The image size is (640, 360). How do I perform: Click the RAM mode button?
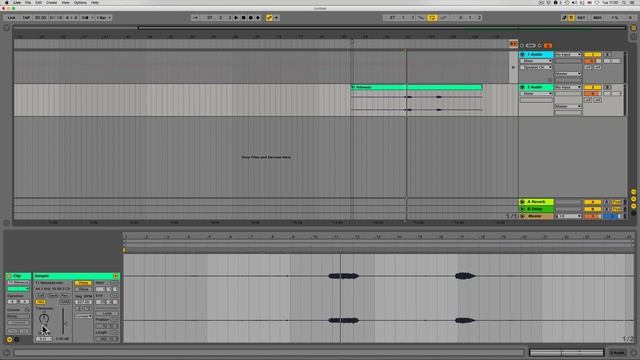(65, 302)
